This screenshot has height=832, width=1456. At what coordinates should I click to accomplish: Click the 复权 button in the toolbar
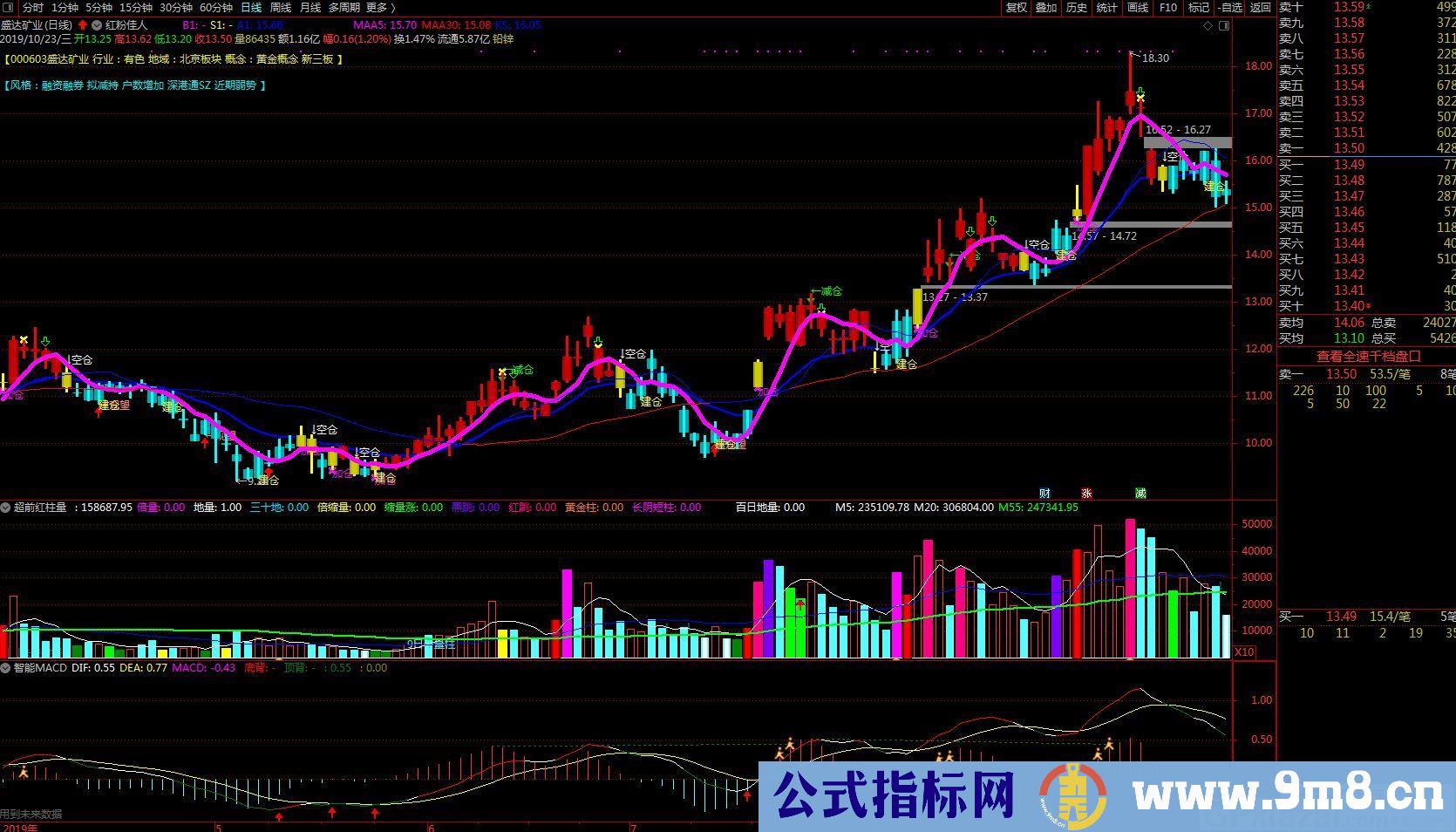(x=1016, y=8)
